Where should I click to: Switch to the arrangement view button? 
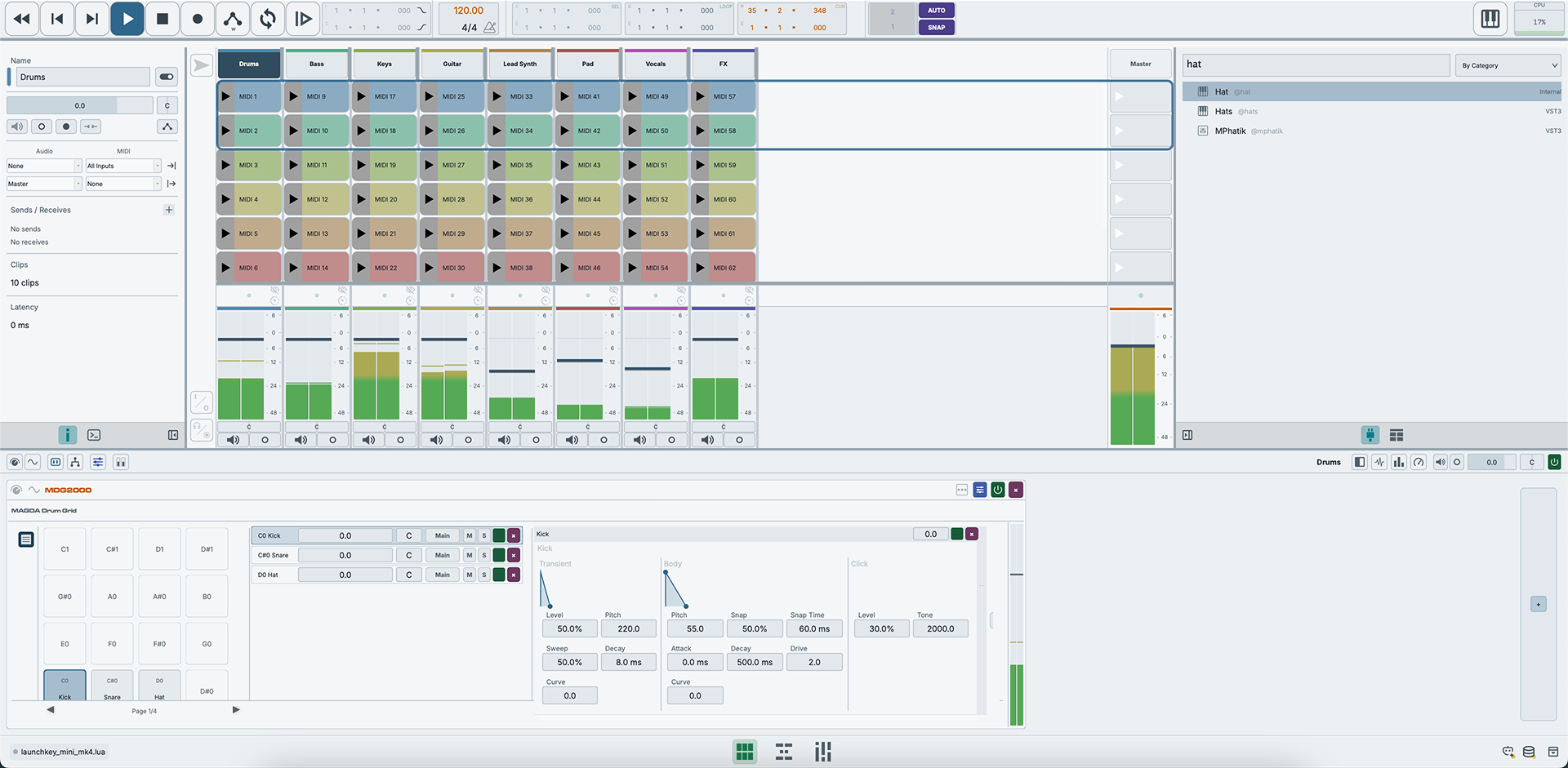pyautogui.click(x=784, y=752)
